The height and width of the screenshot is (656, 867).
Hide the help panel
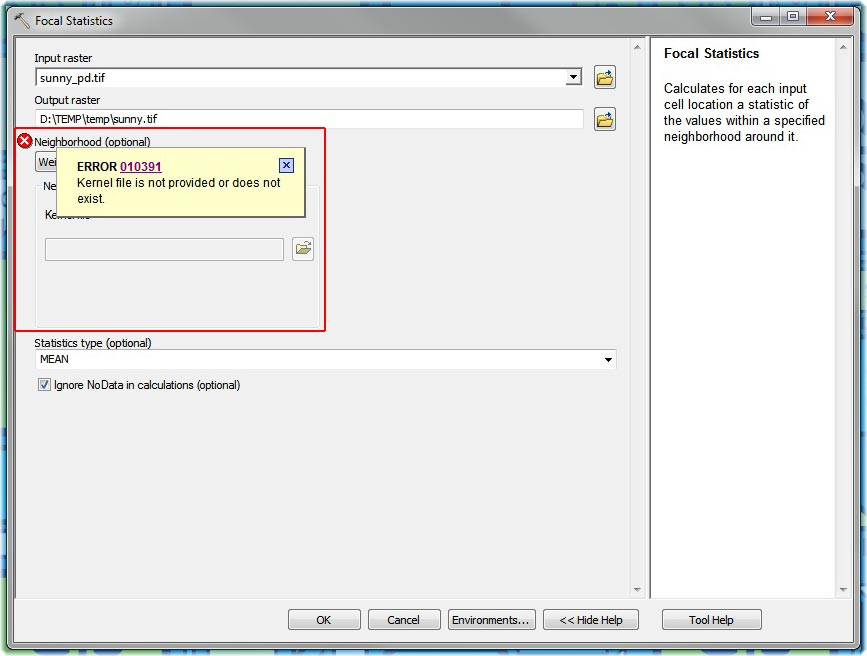590,619
